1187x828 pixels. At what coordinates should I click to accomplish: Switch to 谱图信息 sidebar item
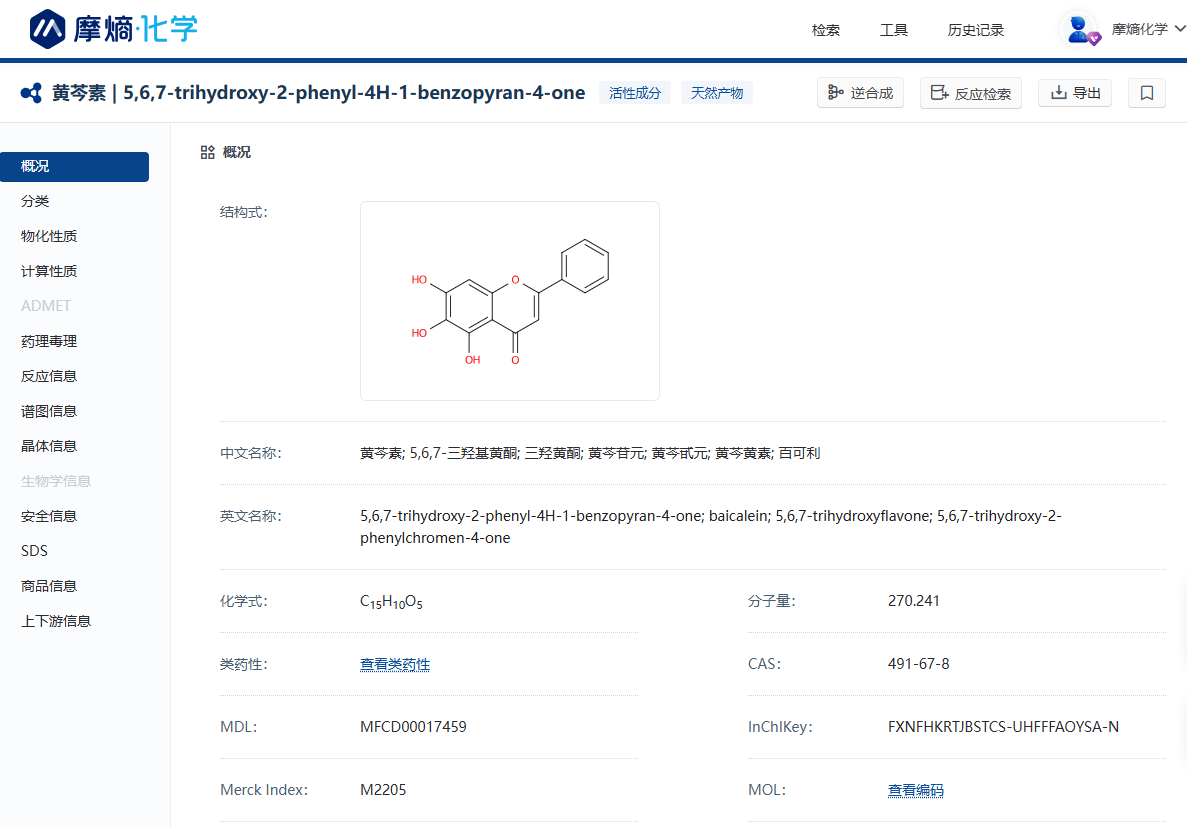49,411
